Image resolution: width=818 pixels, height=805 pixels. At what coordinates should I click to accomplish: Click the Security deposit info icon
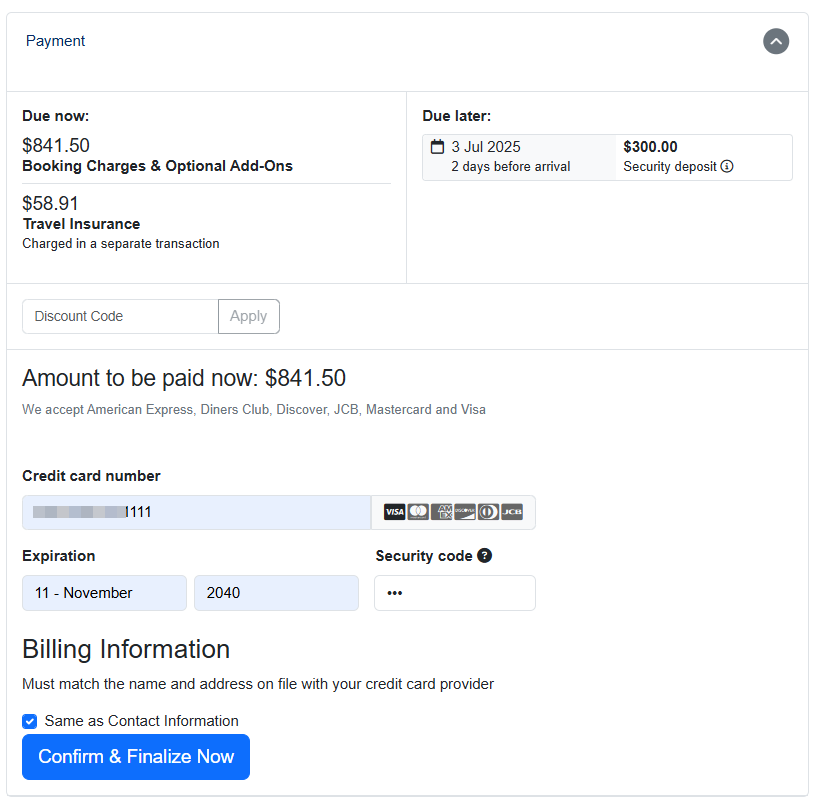coord(727,166)
